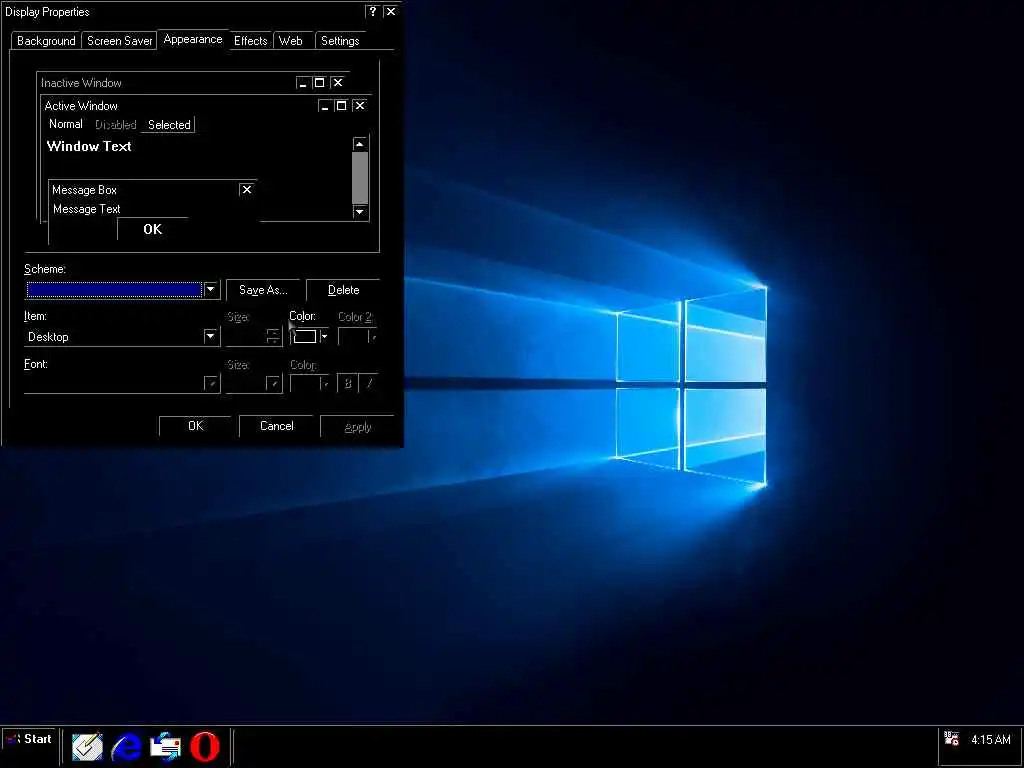Switch to the Background tab

46,40
